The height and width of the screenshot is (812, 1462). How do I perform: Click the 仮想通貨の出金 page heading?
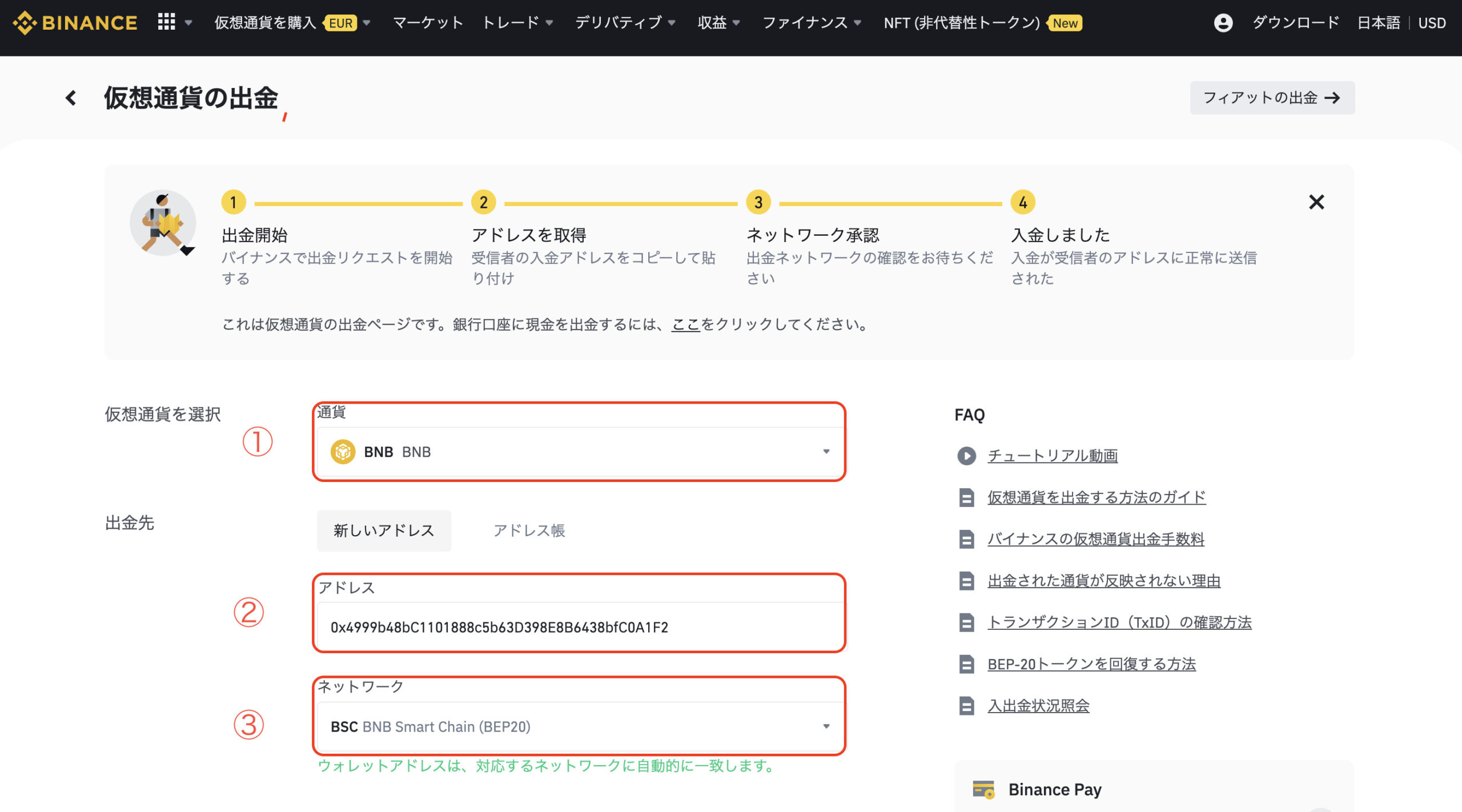[x=191, y=98]
